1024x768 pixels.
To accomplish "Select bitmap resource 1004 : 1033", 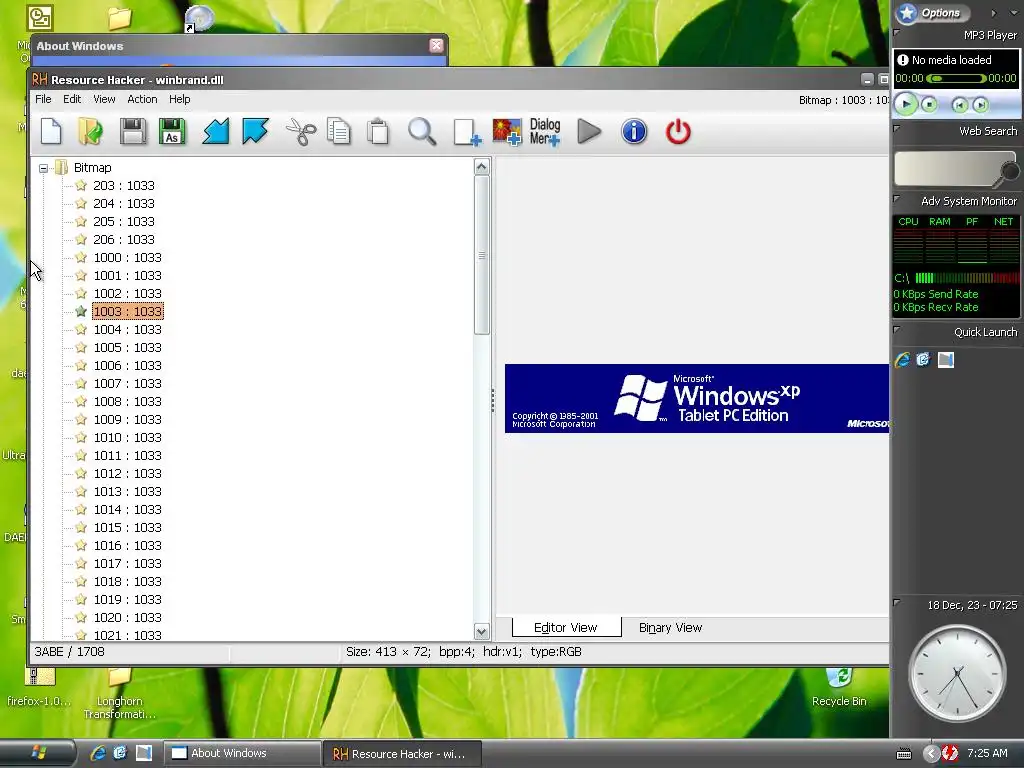I will click(x=127, y=329).
